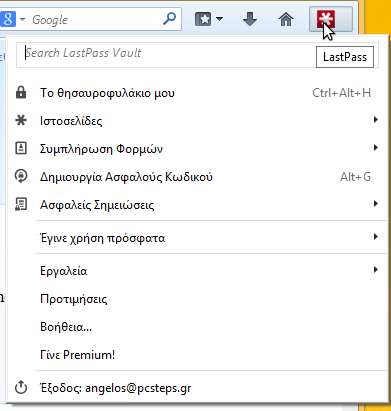Click Βοήθεια... help entry
Viewport: 391px width, 411px height.
coord(197,327)
